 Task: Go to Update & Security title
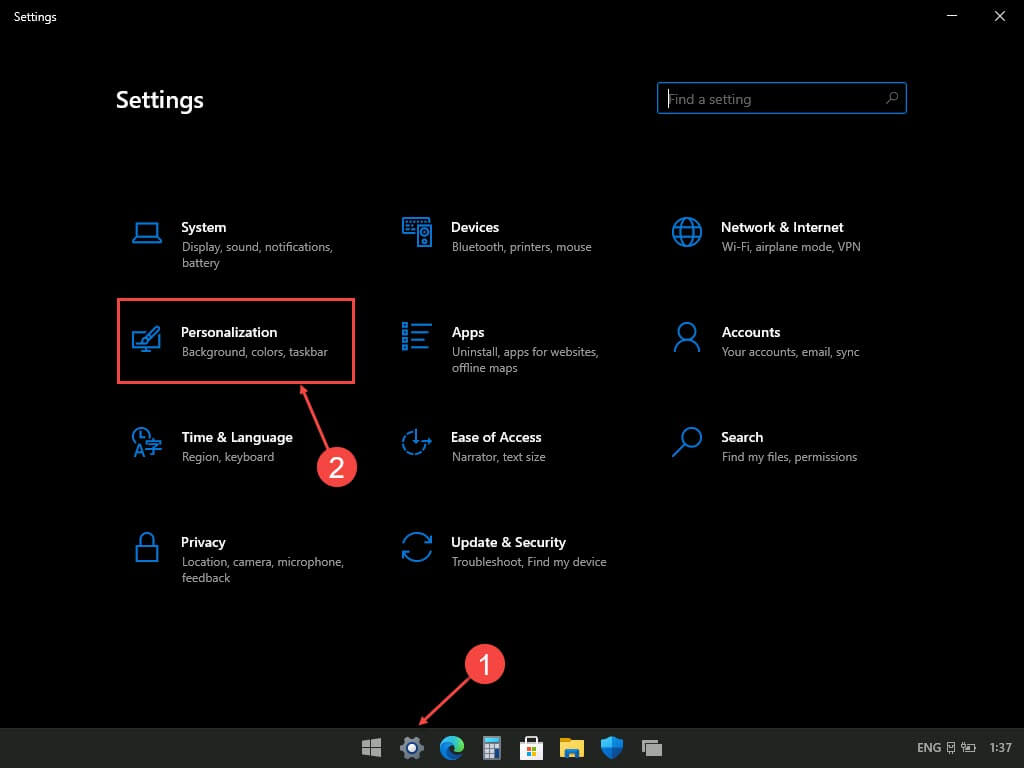pyautogui.click(x=508, y=543)
